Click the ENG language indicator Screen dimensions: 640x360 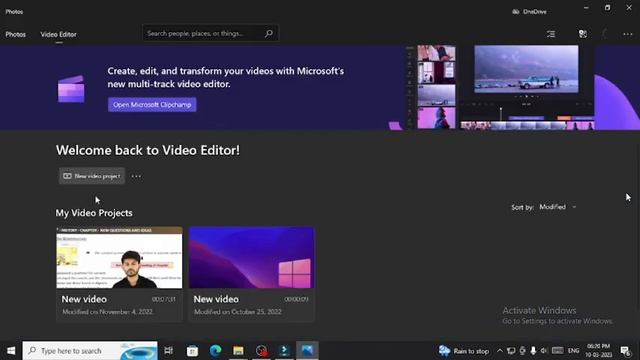click(573, 351)
